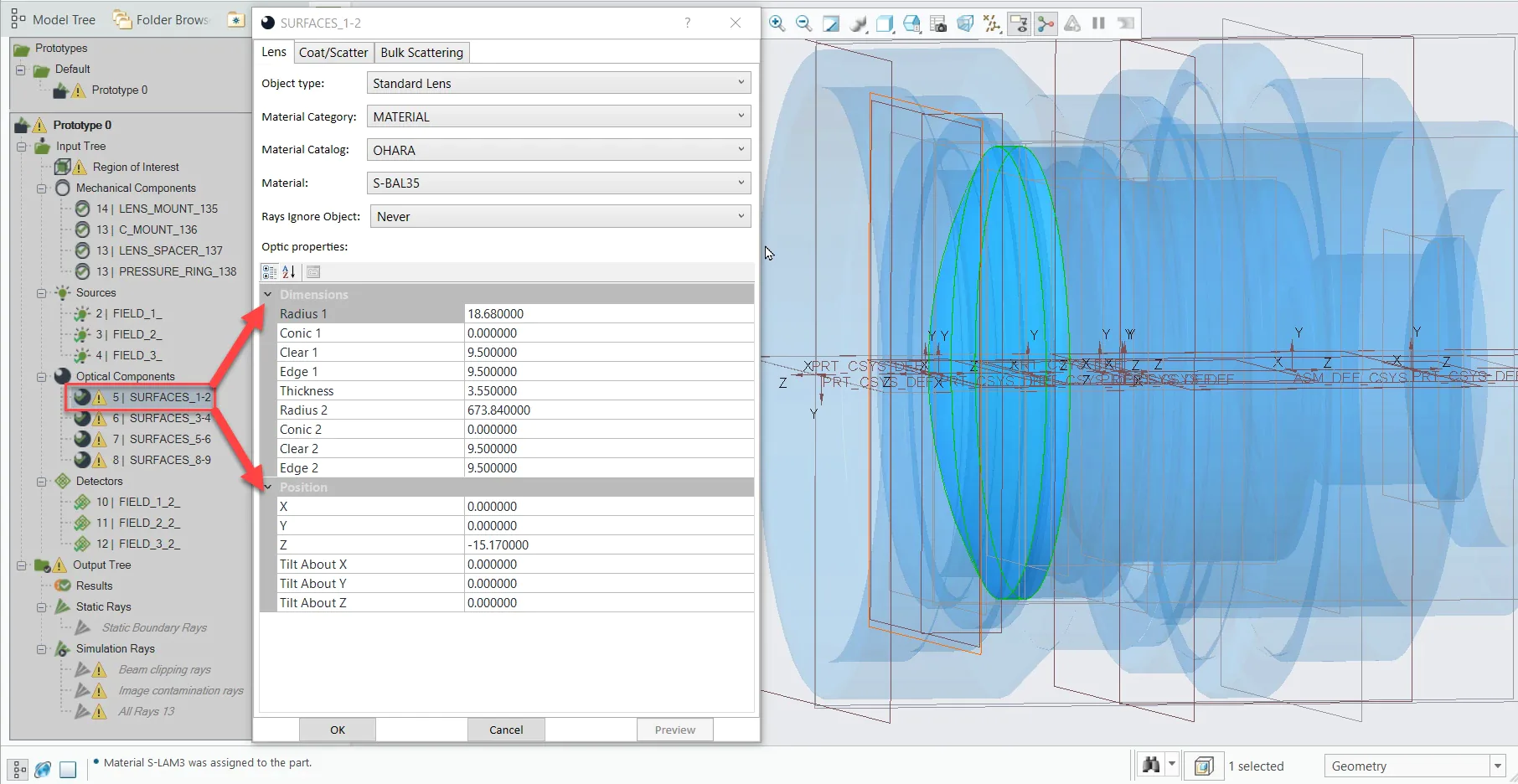Click the categorized view icon in optic properties
The height and width of the screenshot is (784, 1518).
point(269,271)
